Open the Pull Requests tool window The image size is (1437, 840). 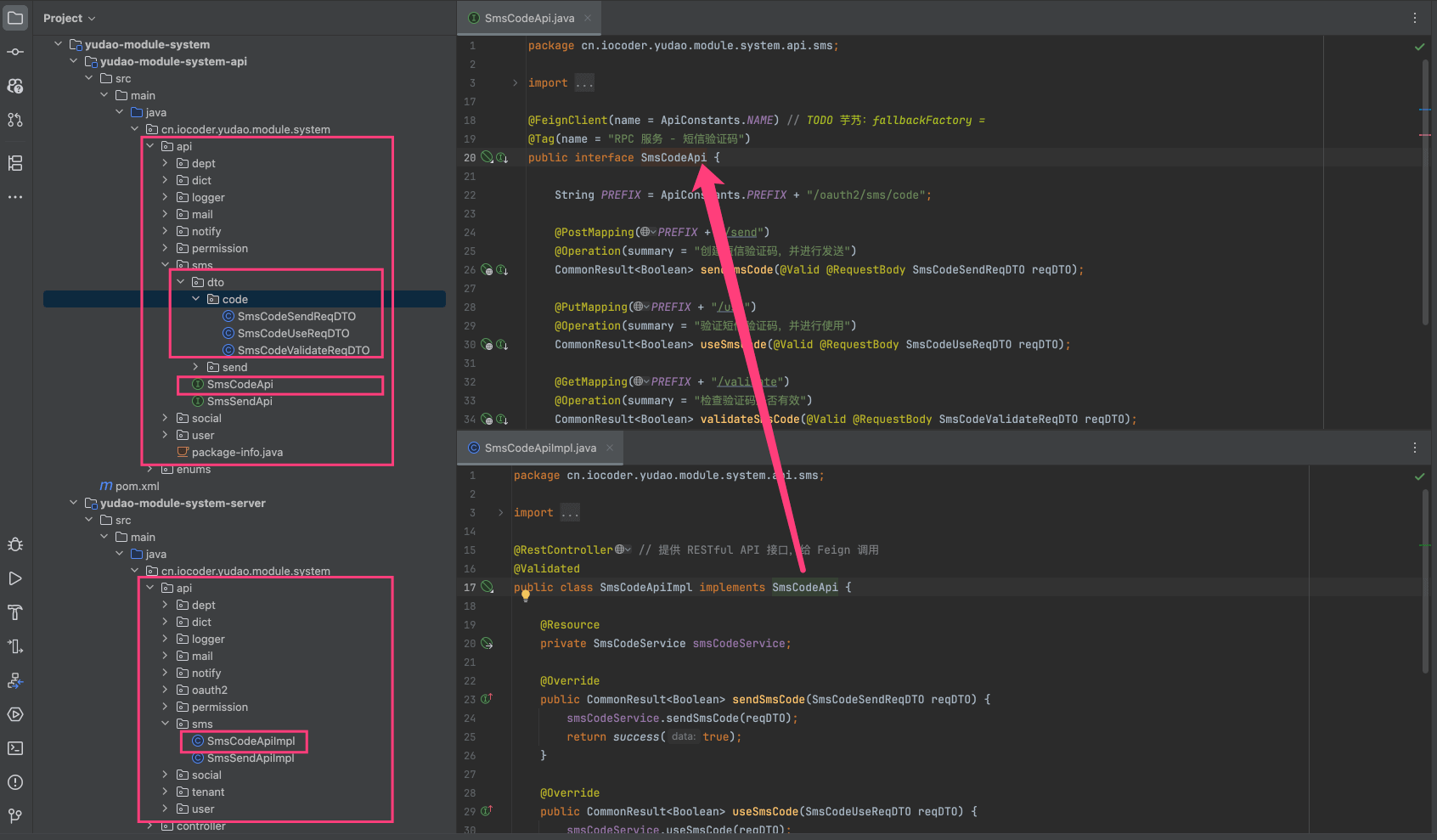[x=15, y=120]
